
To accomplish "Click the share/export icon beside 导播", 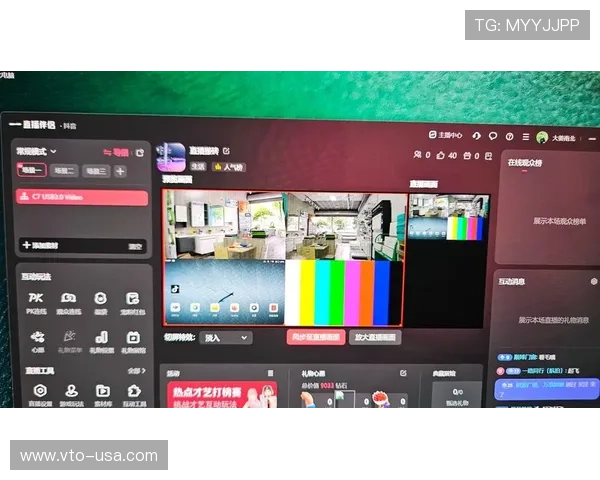I will click(x=140, y=153).
